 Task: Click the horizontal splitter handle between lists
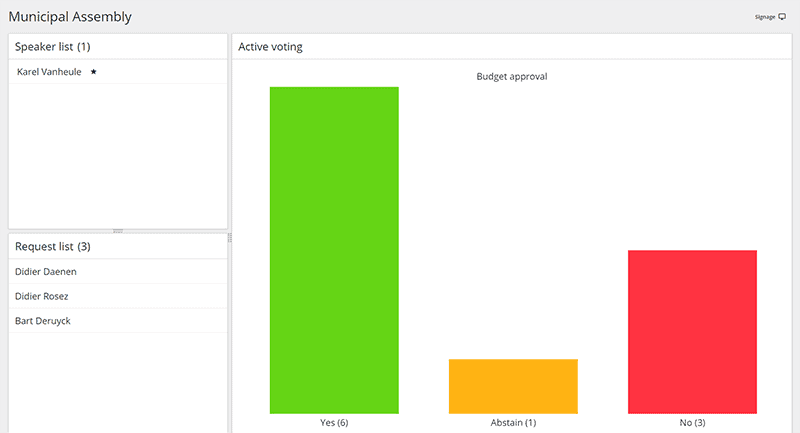click(118, 231)
